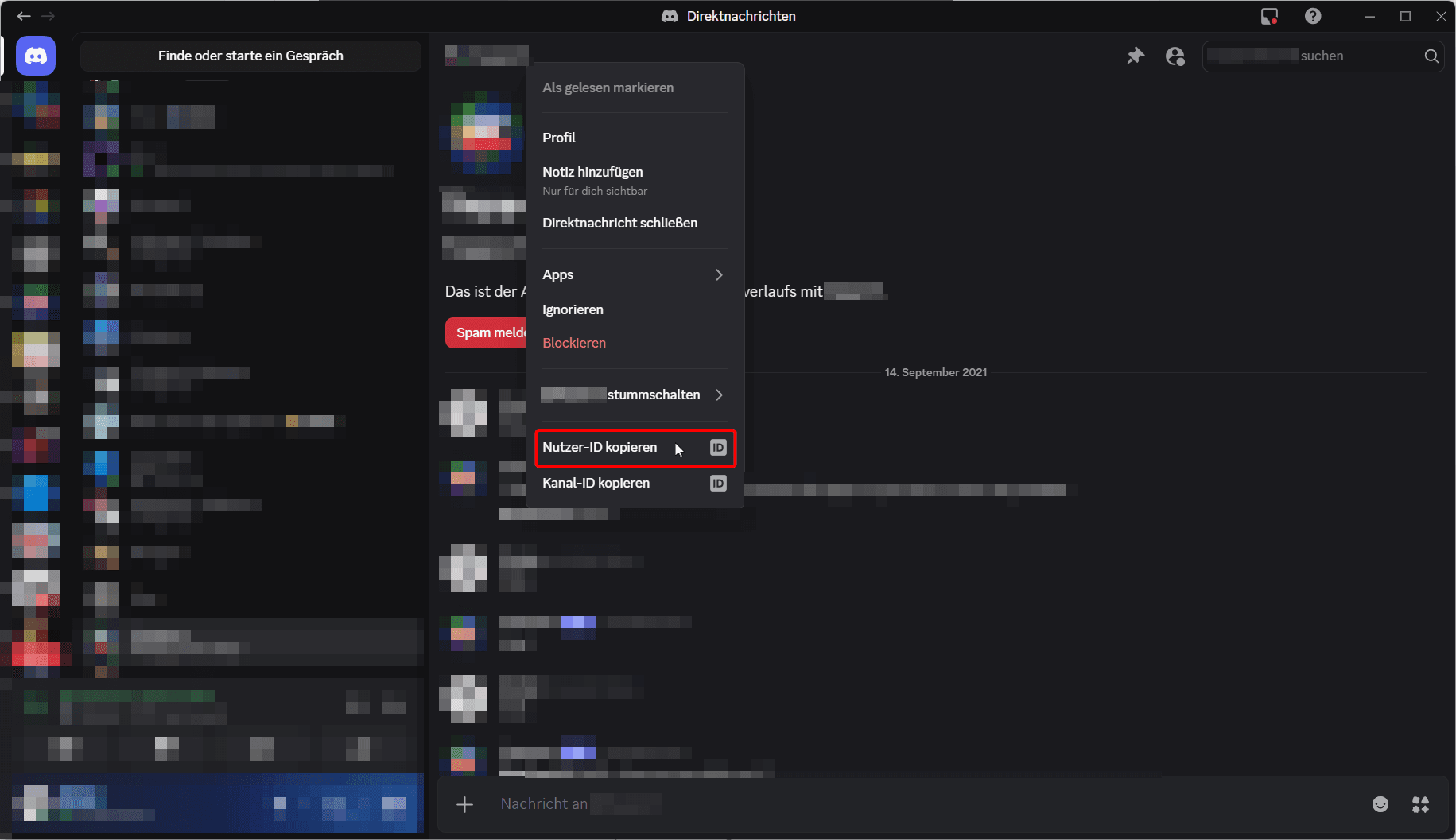The height and width of the screenshot is (840, 1456).
Task: Open pinned messages with the pin icon
Action: (x=1136, y=56)
